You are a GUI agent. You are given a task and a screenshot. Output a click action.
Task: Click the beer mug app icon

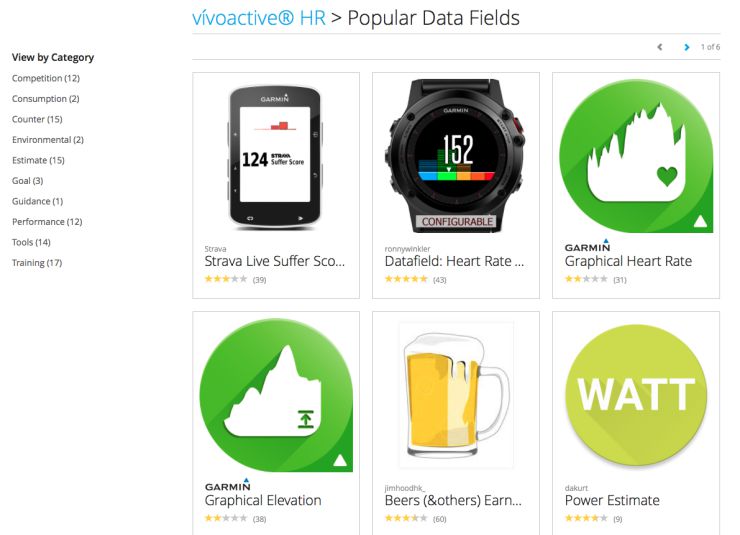[456, 395]
